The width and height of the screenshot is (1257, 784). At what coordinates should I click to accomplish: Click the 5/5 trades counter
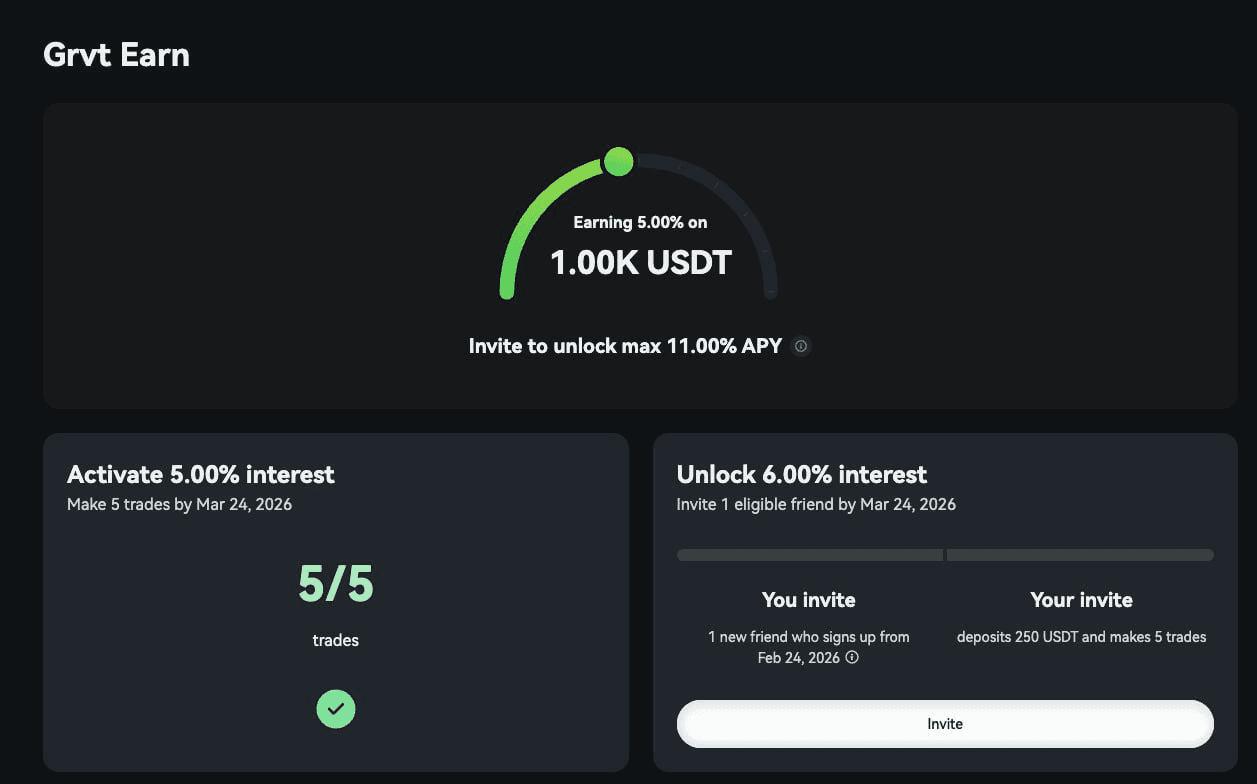point(336,584)
